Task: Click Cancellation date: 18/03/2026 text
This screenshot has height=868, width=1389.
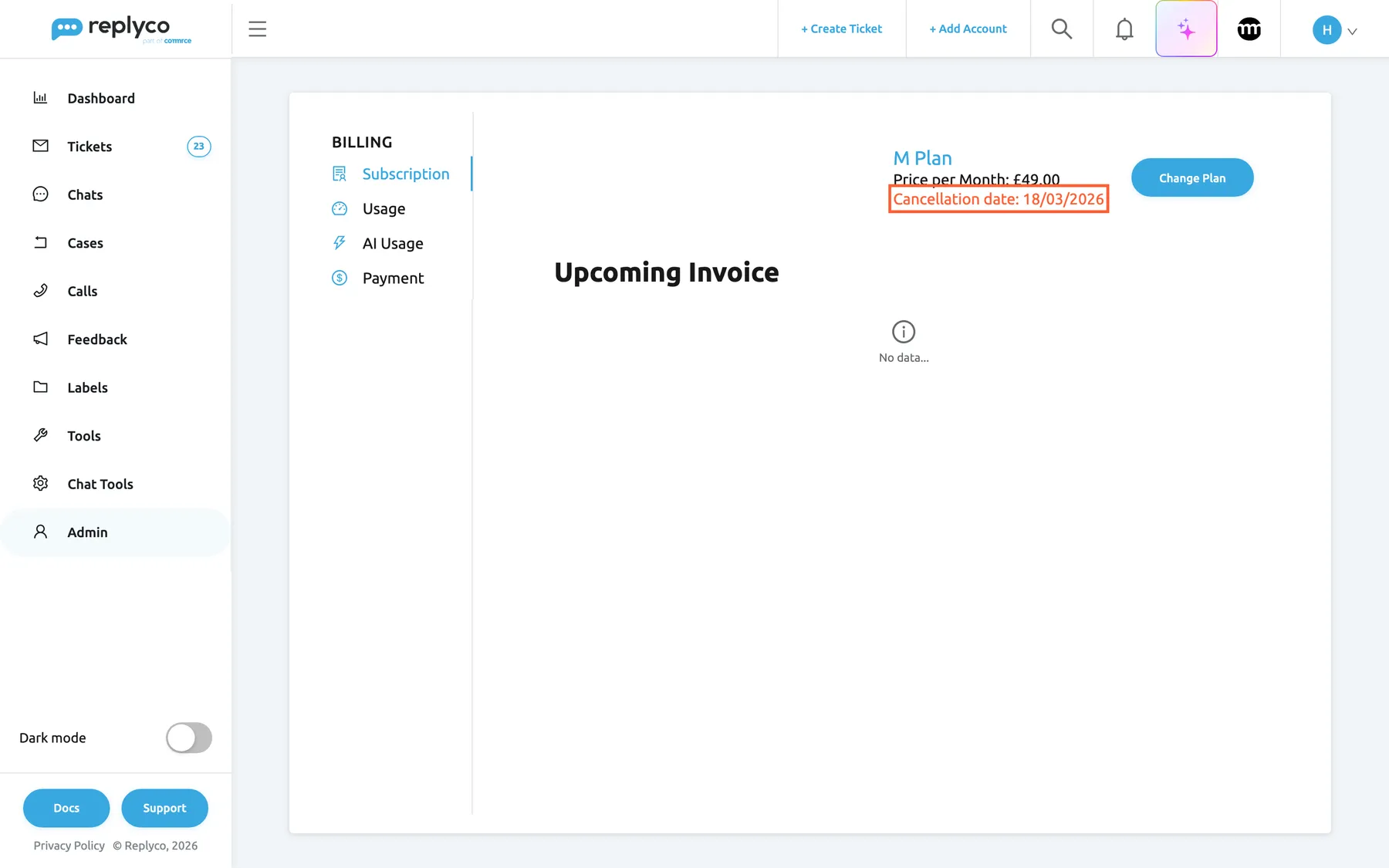Action: (x=999, y=199)
